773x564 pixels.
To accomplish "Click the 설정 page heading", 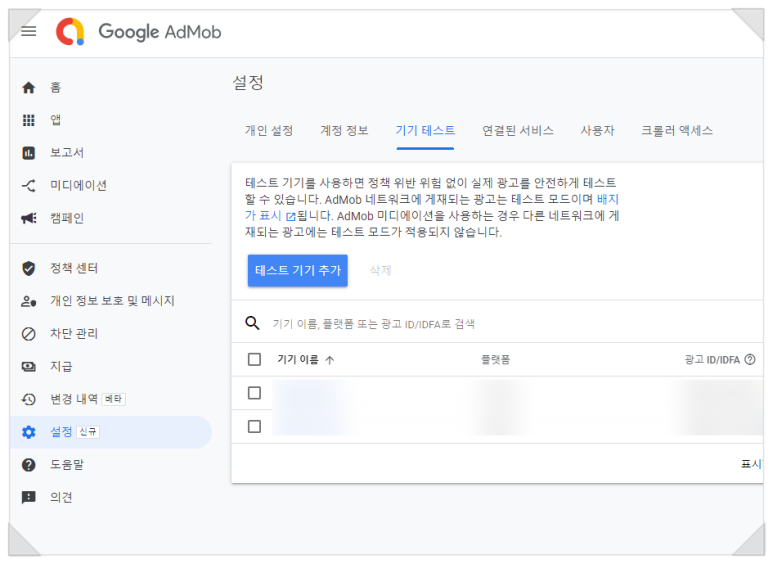I will [248, 82].
